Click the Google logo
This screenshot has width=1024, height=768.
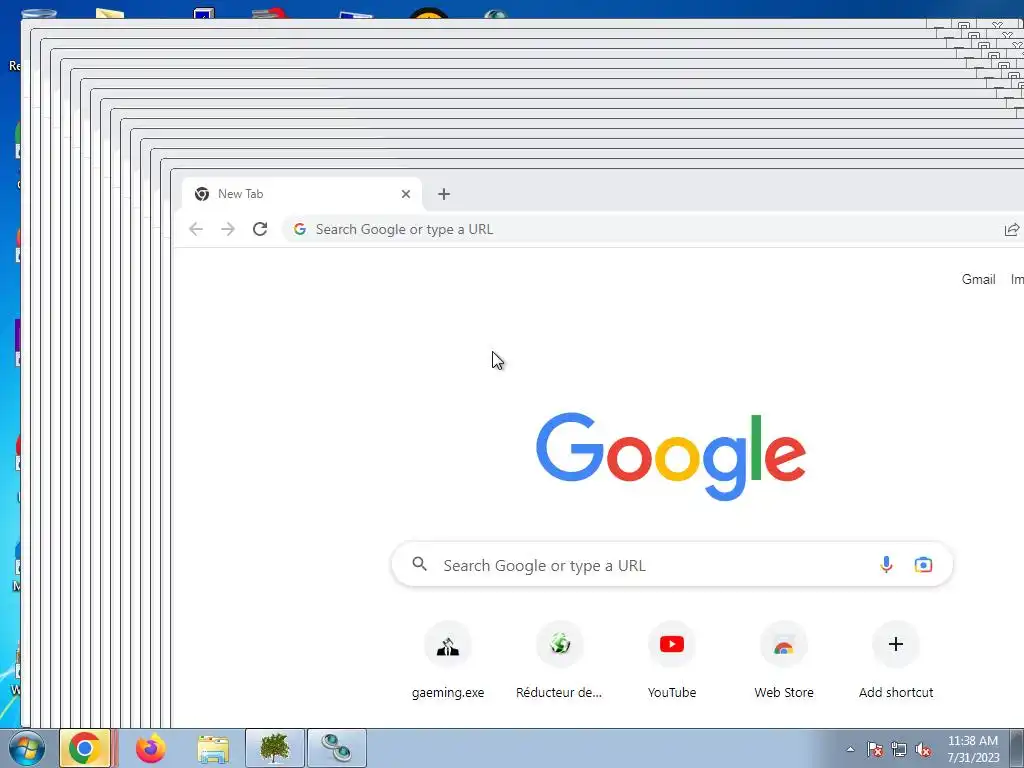coord(671,456)
